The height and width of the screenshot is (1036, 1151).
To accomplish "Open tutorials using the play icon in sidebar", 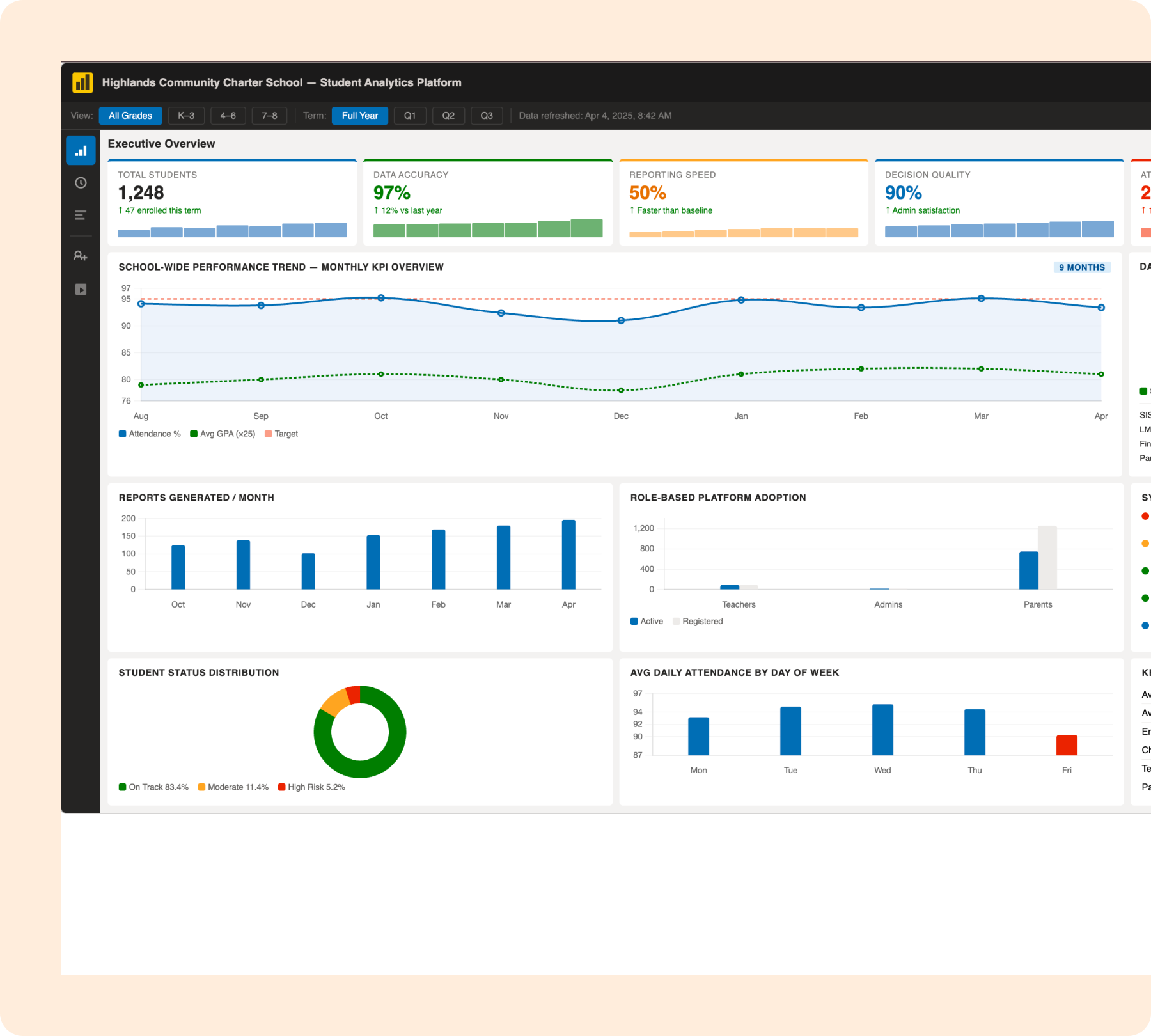I will point(81,289).
